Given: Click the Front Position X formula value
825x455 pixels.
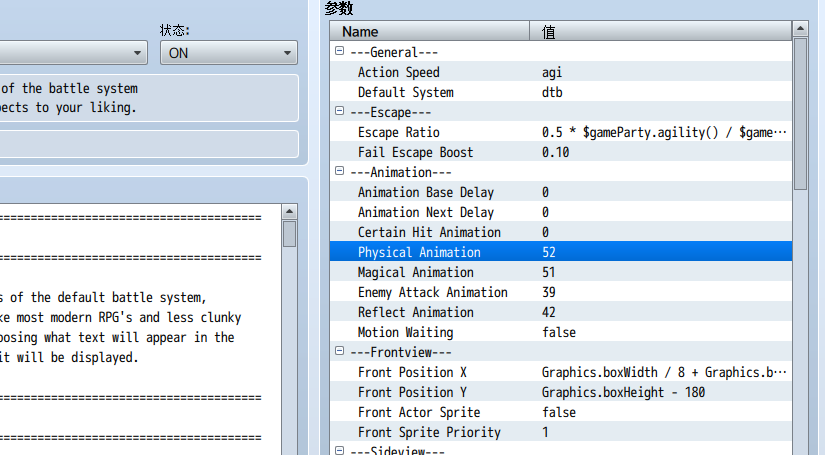Looking at the screenshot, I should coord(664,372).
